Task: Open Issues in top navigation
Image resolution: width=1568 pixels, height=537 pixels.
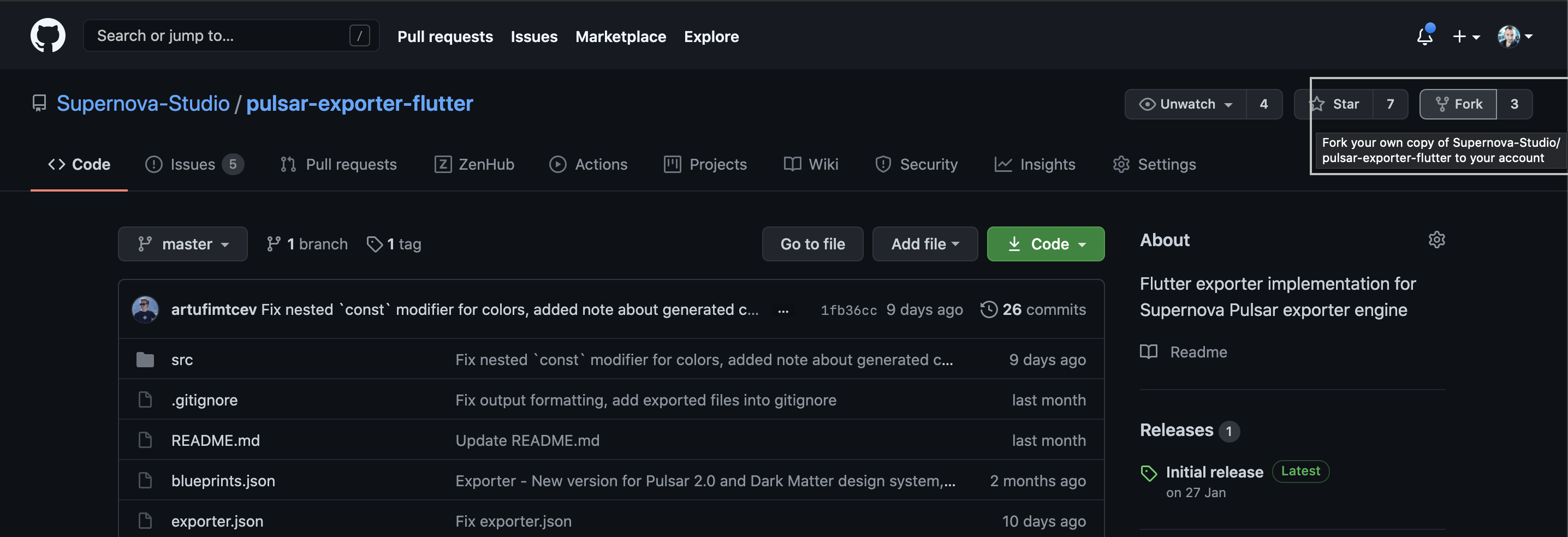Action: (534, 37)
